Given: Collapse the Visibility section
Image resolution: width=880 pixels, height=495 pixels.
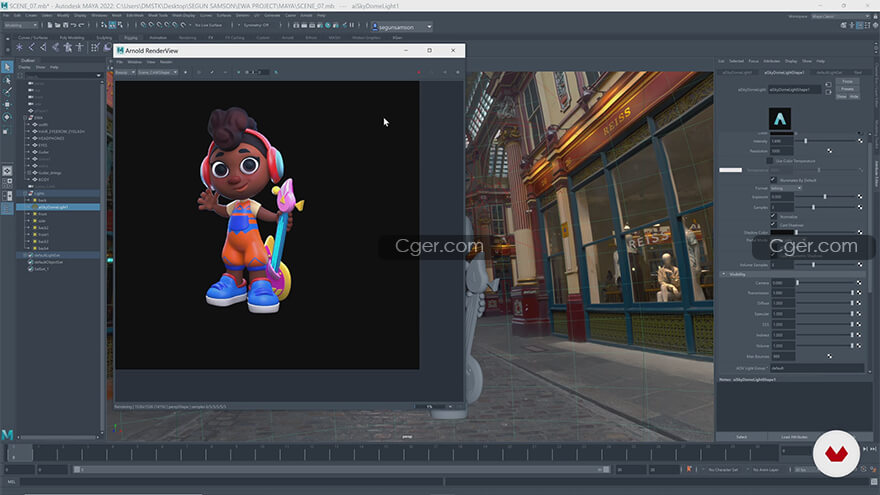Looking at the screenshot, I should (723, 274).
